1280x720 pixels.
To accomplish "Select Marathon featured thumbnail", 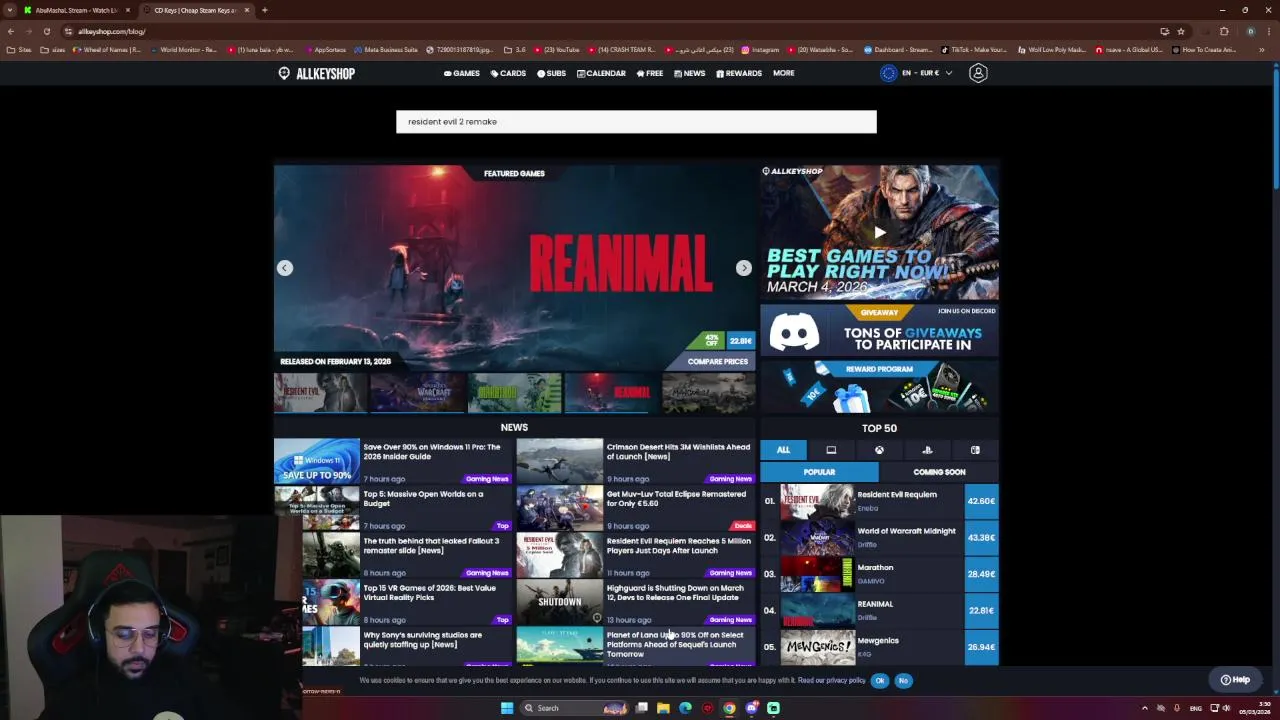I will pyautogui.click(x=515, y=393).
